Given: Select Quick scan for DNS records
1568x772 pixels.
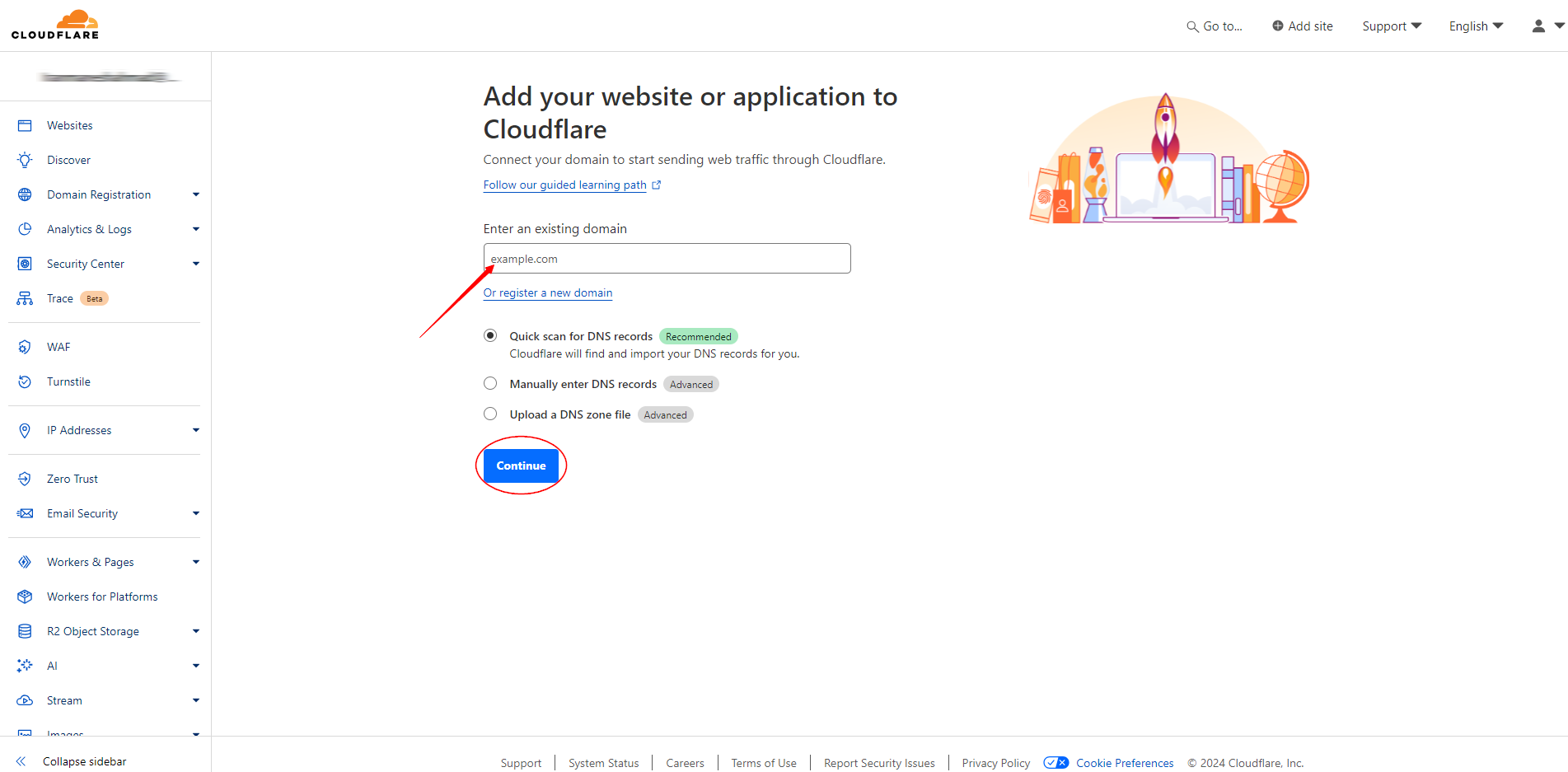Looking at the screenshot, I should pyautogui.click(x=490, y=335).
